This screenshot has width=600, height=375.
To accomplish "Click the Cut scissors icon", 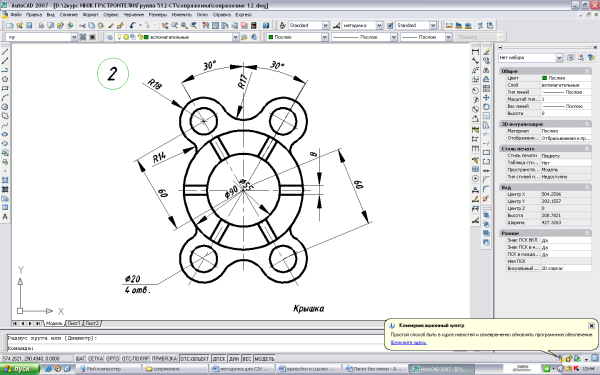I will 82,25.
